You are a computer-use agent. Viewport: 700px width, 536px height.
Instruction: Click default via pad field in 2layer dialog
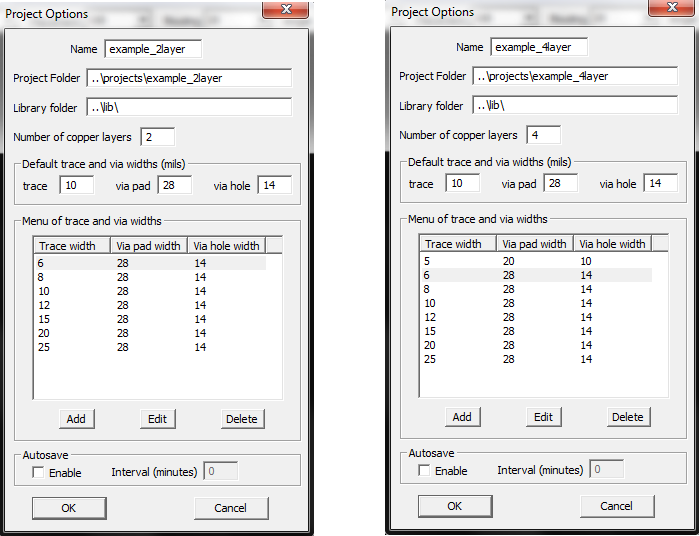coord(175,185)
